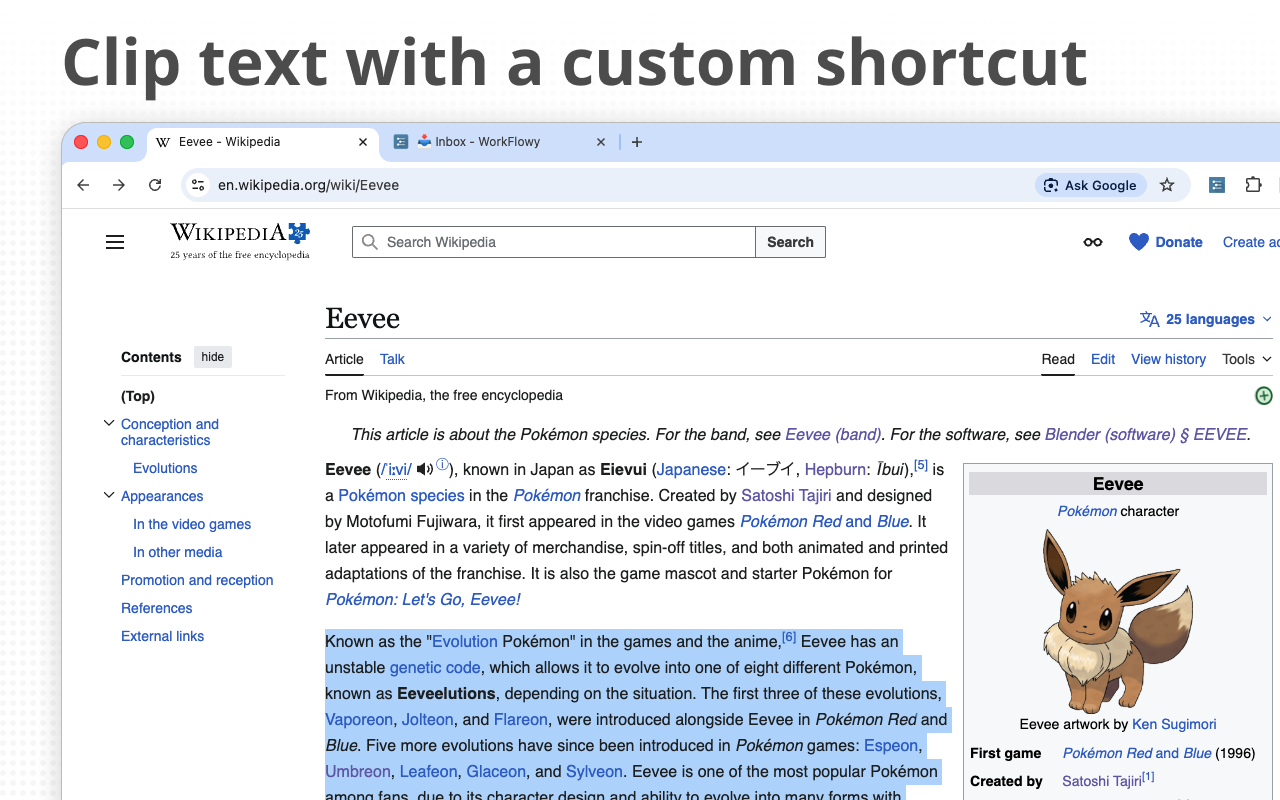Play the Eevee pronunciation audio icon

[425, 469]
